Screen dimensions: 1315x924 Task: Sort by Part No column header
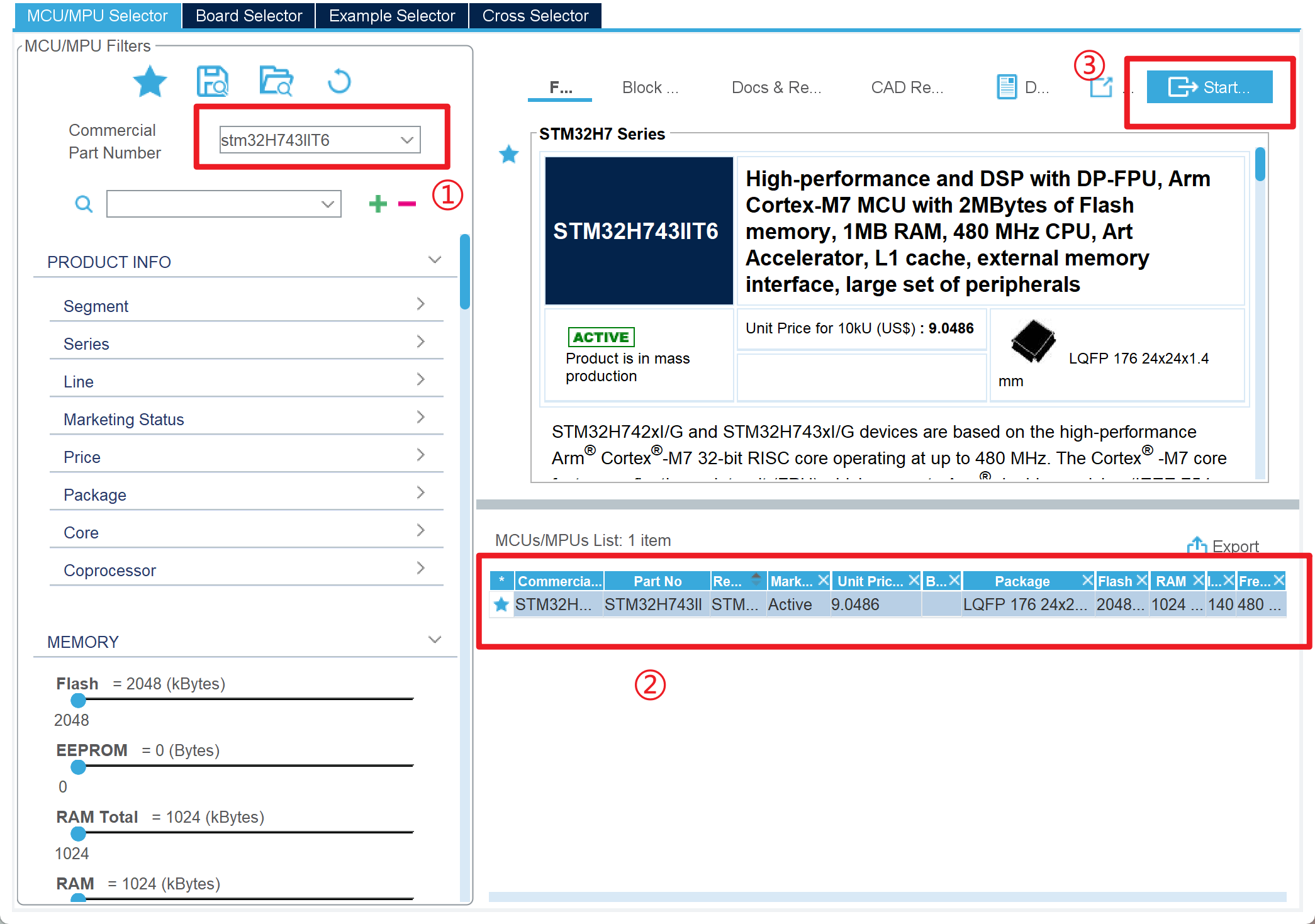(657, 581)
